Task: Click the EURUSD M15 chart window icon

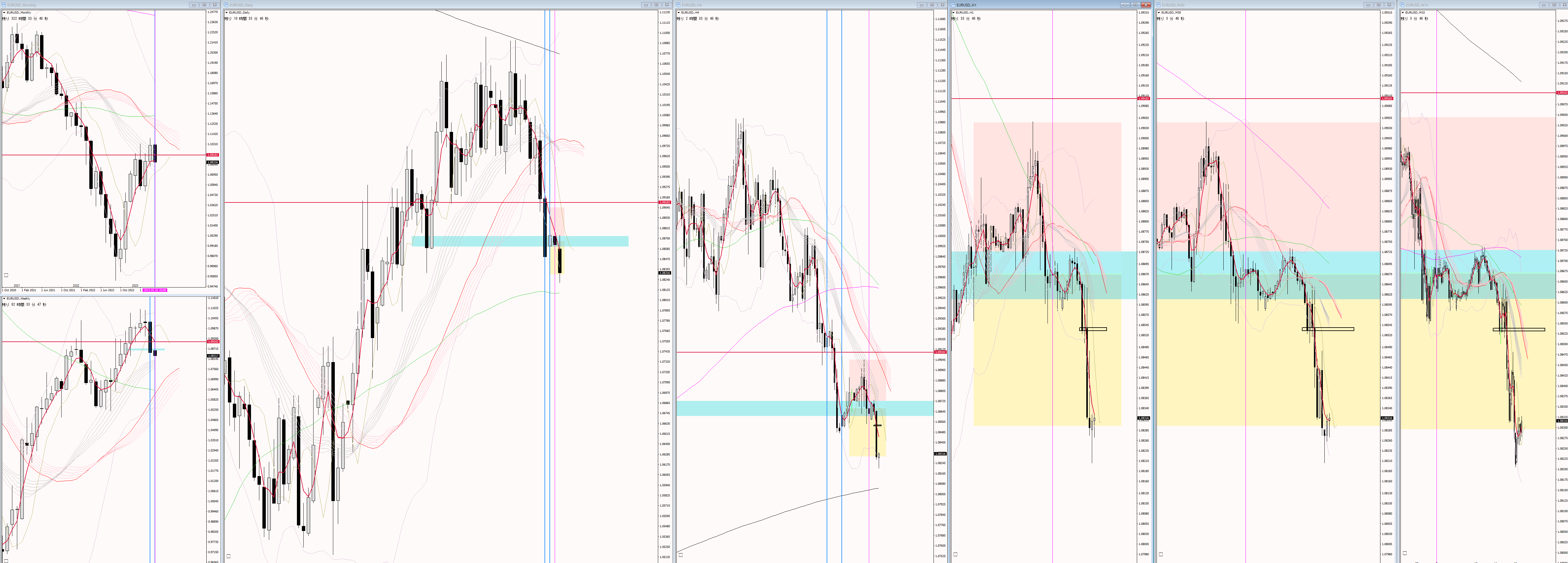Action: pos(1403,5)
